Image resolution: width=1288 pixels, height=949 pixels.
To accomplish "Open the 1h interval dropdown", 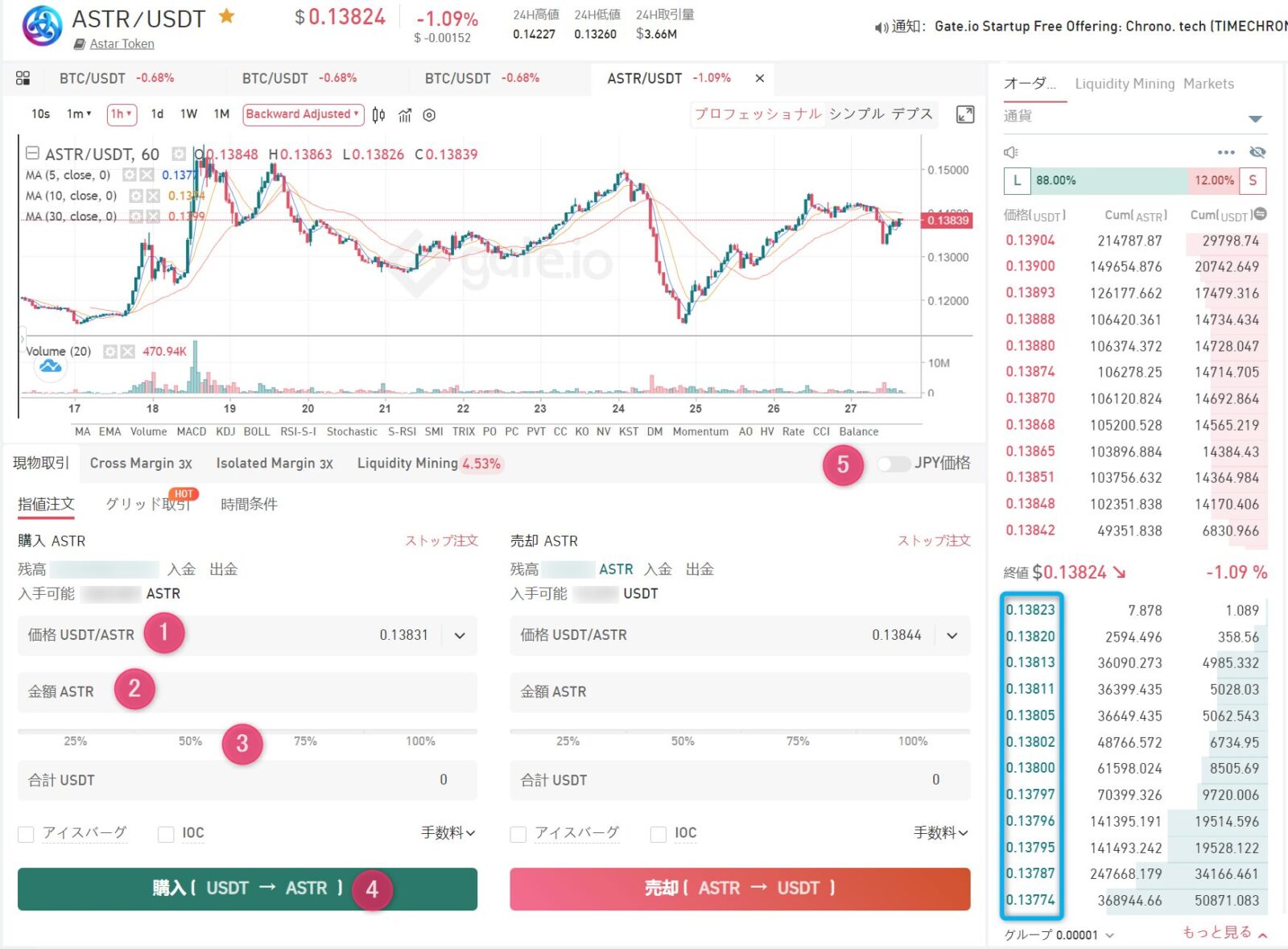I will (122, 114).
